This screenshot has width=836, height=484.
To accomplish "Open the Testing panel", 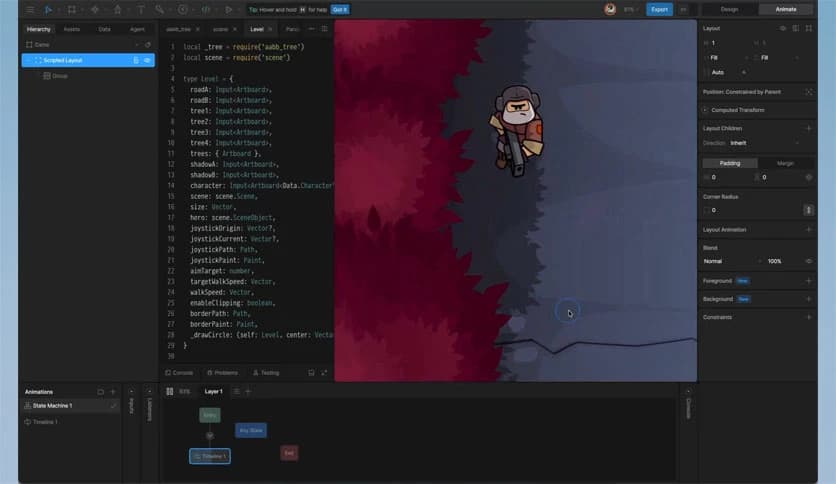I will (266, 373).
